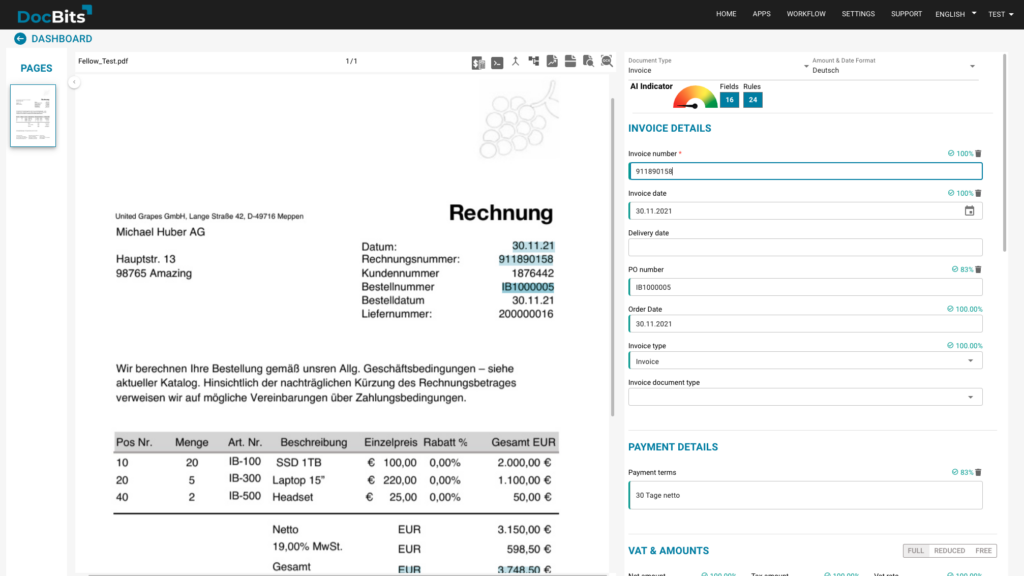Delete the Invoice number field value

(x=978, y=154)
